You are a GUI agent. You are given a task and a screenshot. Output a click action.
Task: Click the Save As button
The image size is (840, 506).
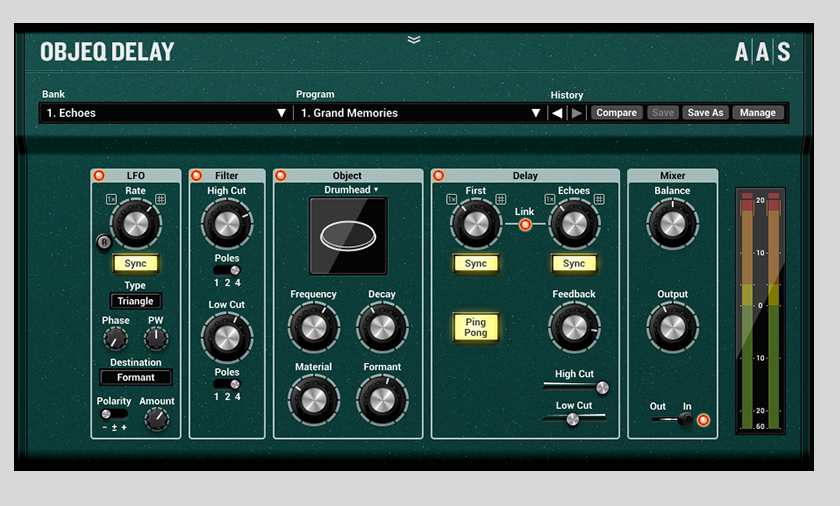tap(705, 113)
